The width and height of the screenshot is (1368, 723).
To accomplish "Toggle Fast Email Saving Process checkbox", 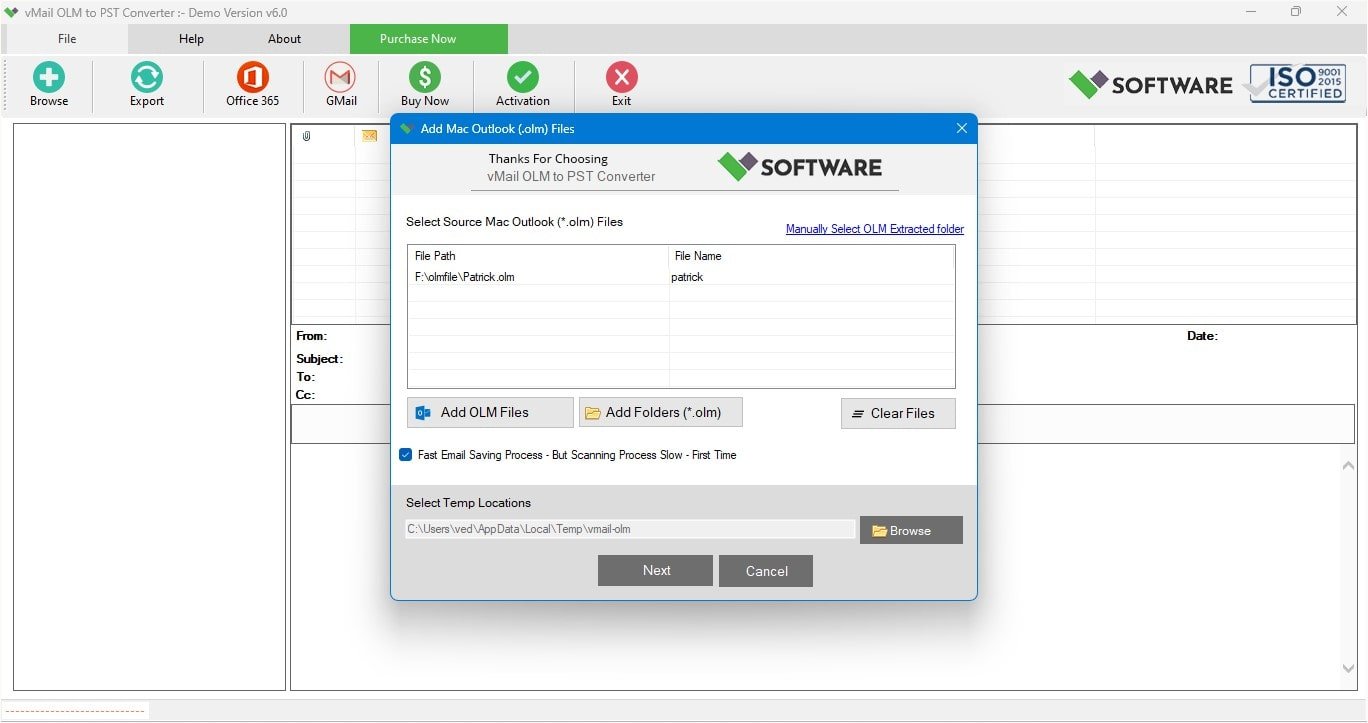I will [x=405, y=455].
